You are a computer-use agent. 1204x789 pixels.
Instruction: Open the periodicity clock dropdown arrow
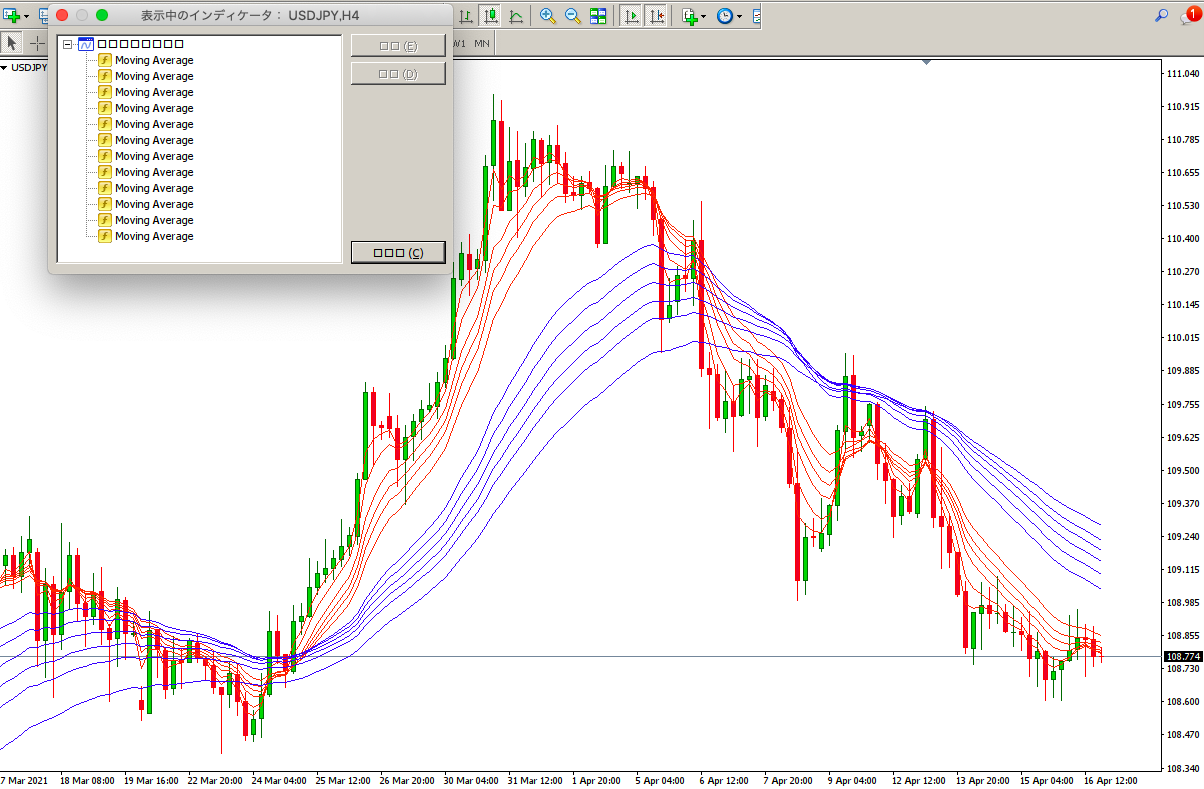coord(738,16)
